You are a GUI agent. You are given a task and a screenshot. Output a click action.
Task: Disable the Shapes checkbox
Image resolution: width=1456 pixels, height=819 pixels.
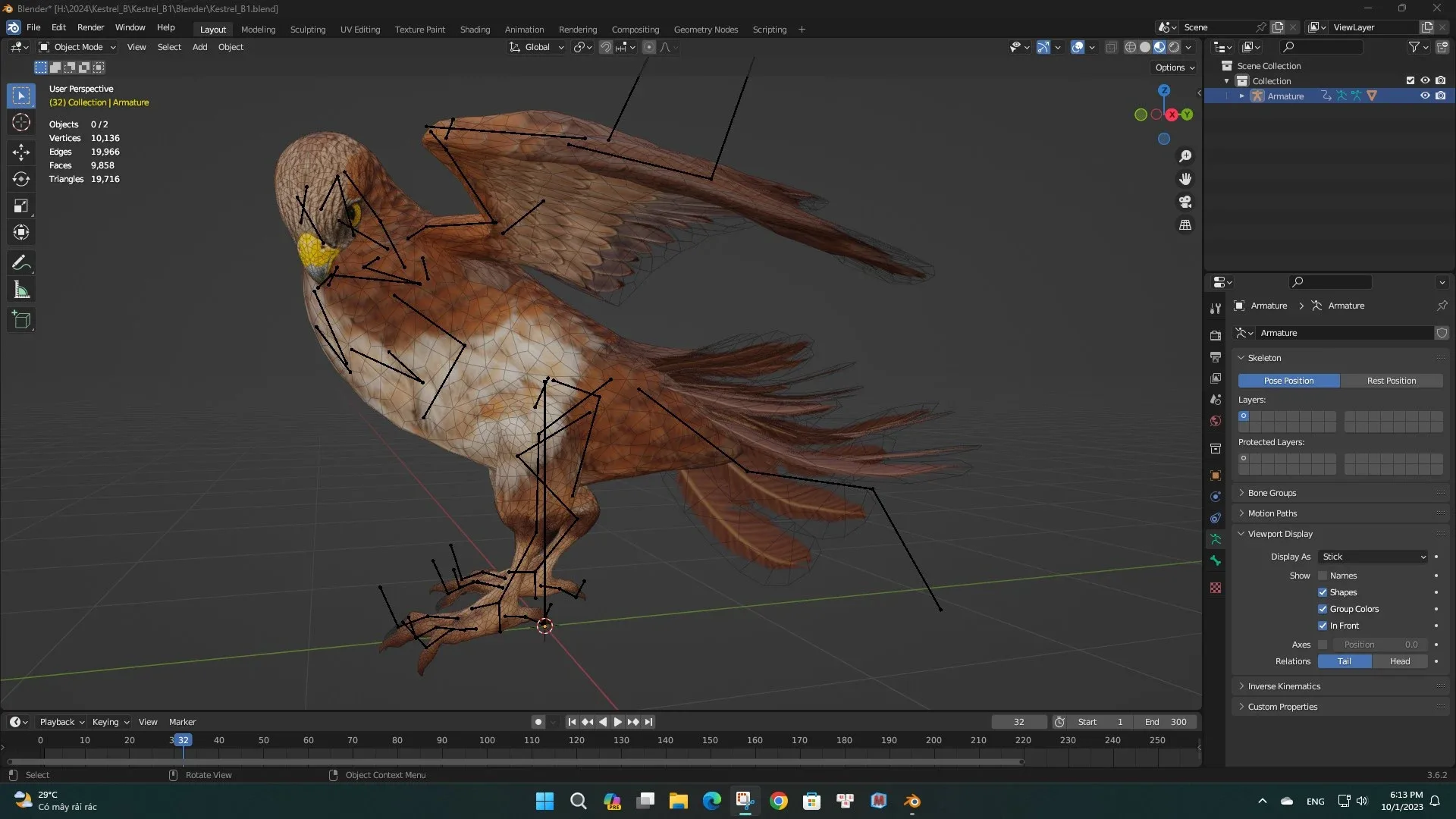(1323, 592)
